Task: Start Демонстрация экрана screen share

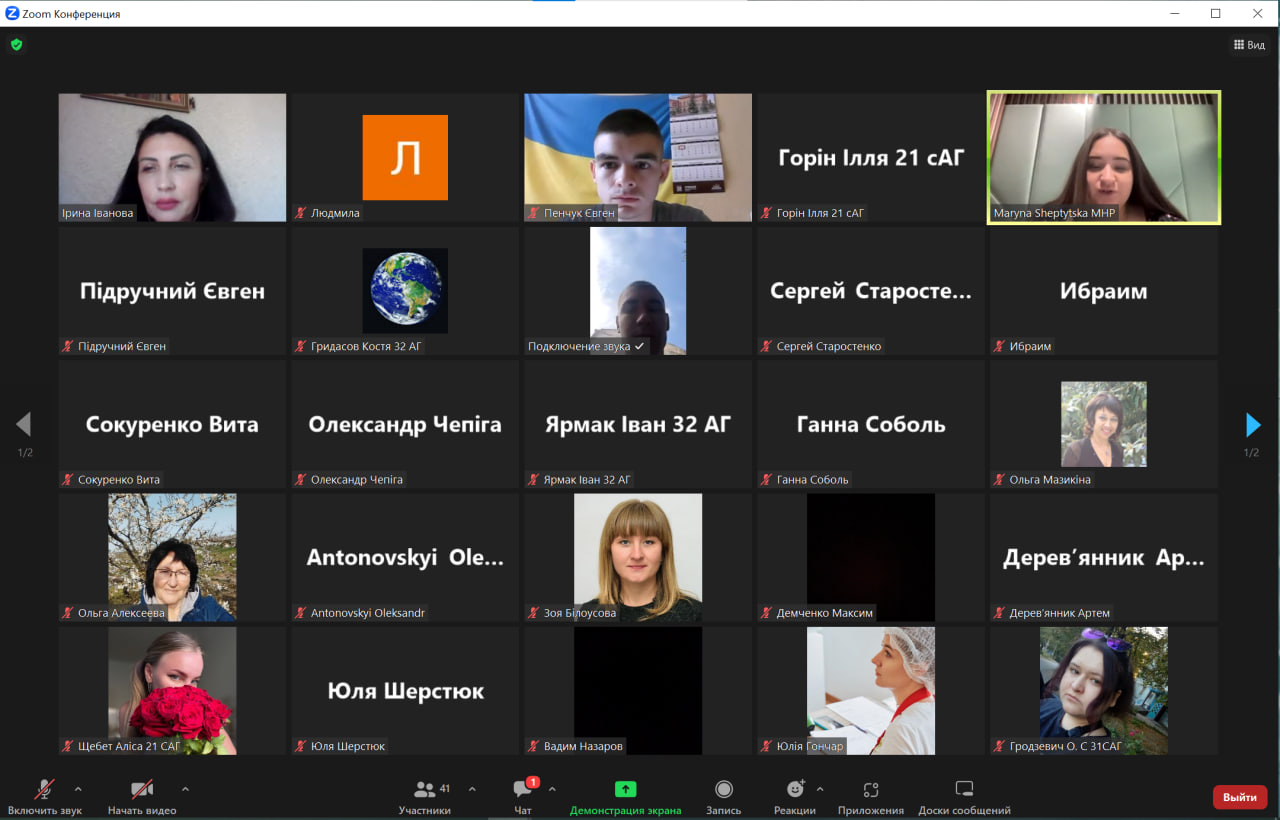Action: click(625, 797)
